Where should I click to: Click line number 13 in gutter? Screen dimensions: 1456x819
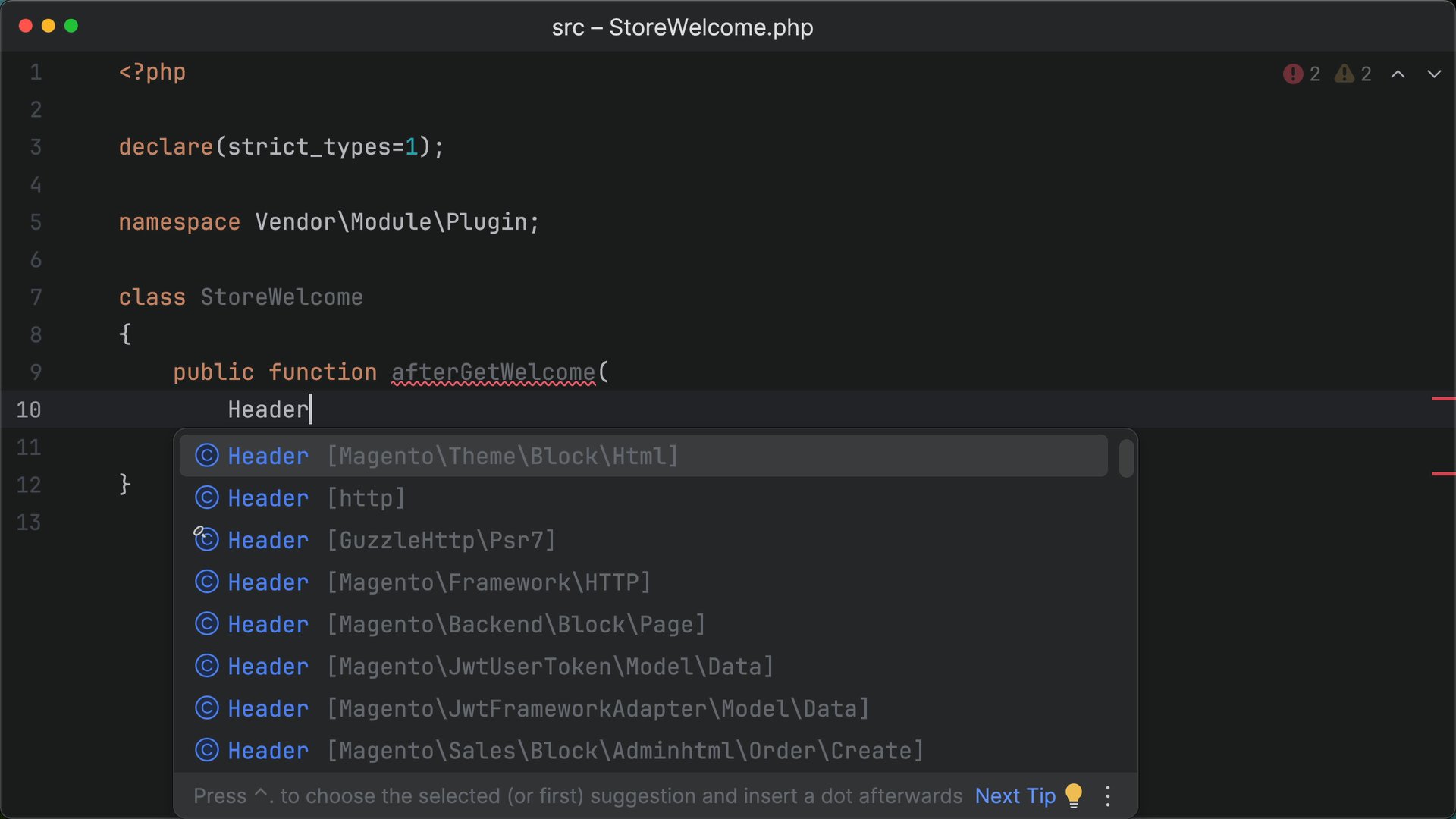click(29, 522)
